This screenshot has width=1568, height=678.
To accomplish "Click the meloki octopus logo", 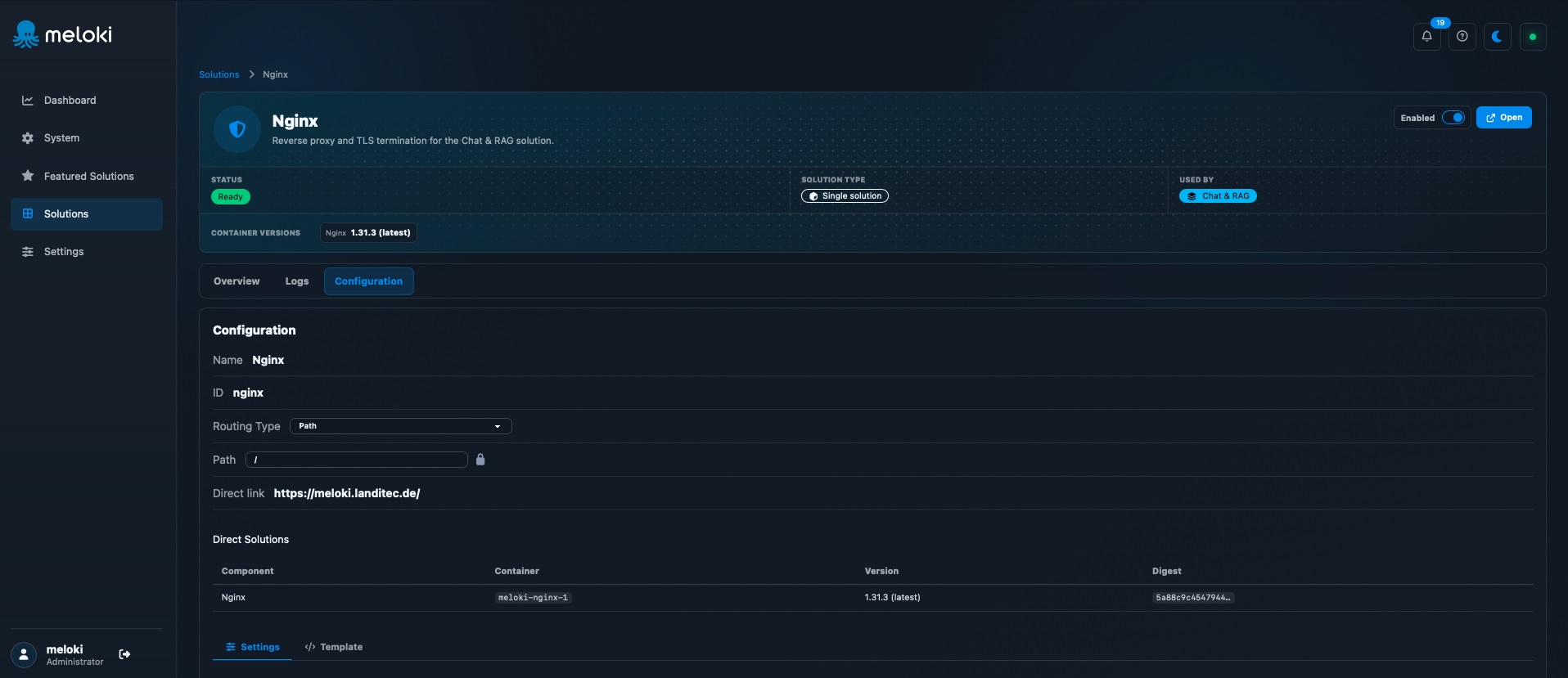I will [x=25, y=34].
